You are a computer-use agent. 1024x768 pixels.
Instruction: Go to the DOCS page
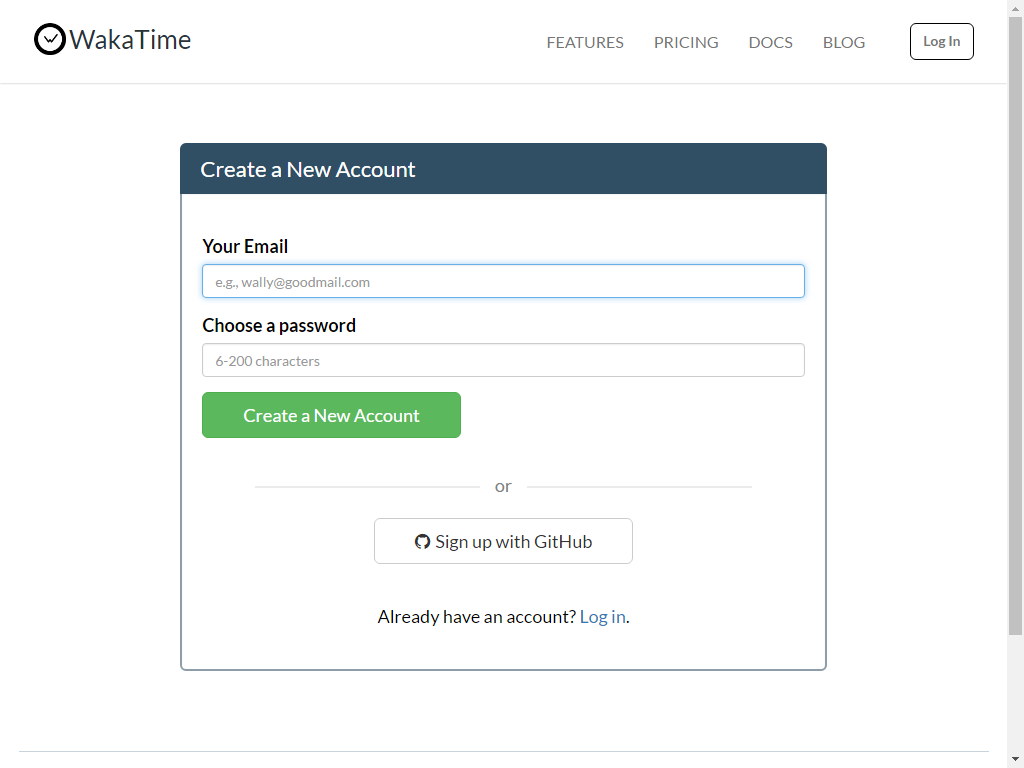(x=771, y=42)
